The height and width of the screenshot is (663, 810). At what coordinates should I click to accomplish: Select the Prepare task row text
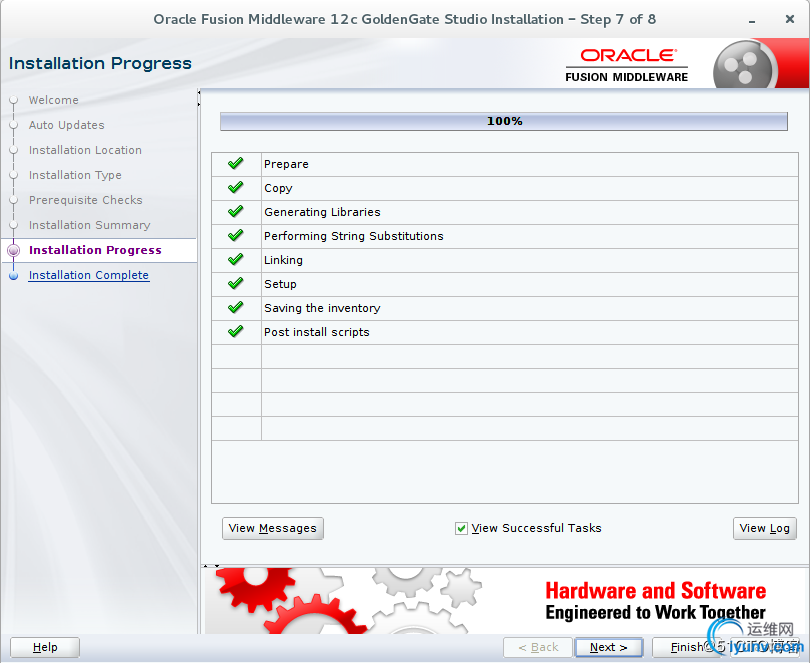point(286,164)
